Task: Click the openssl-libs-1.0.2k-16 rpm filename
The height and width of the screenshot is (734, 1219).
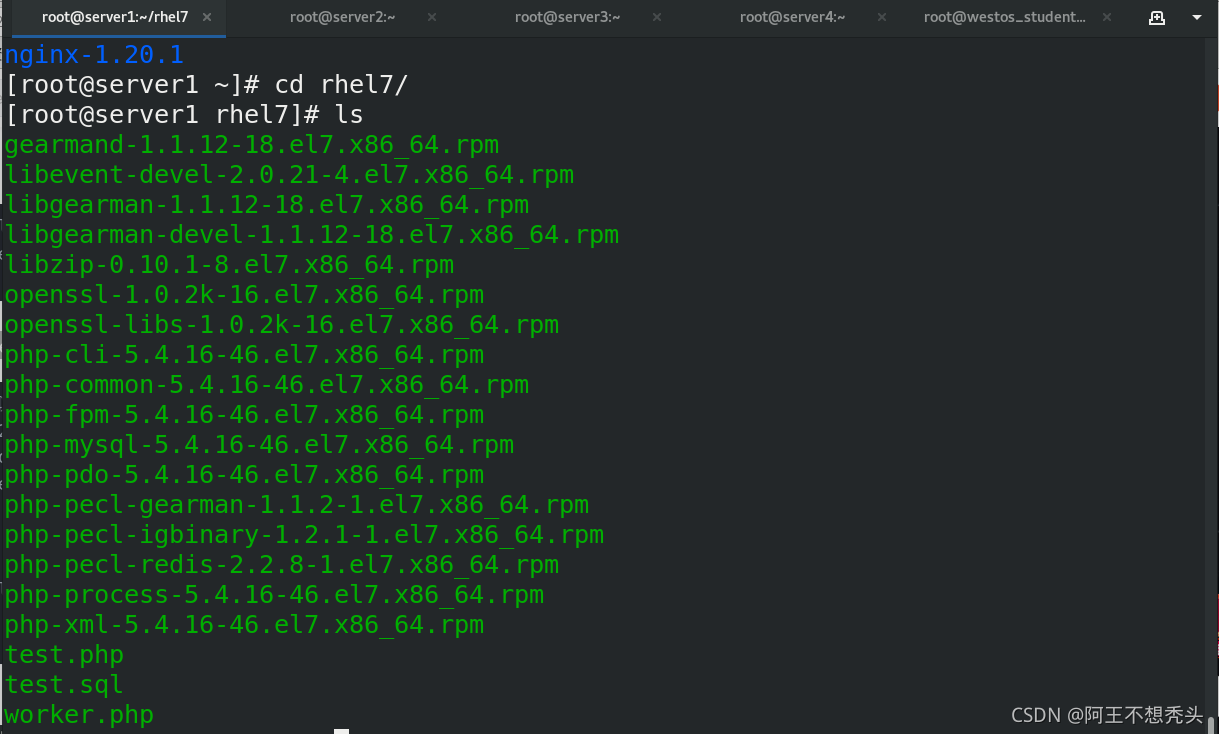Action: tap(281, 325)
